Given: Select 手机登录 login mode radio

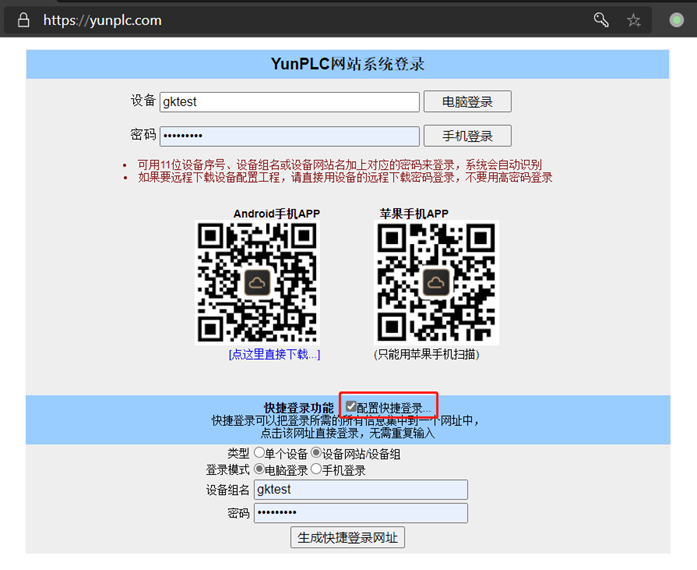Looking at the screenshot, I should (316, 469).
